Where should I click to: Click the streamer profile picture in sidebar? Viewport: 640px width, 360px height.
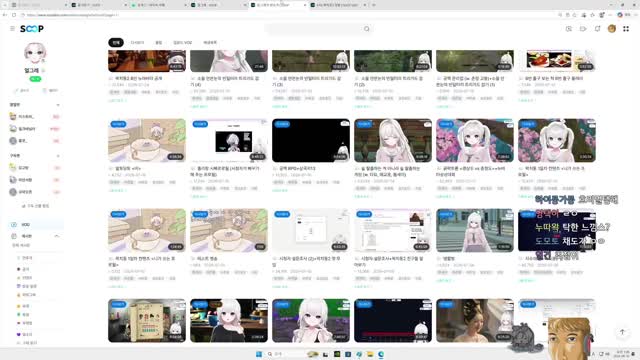(x=35, y=53)
